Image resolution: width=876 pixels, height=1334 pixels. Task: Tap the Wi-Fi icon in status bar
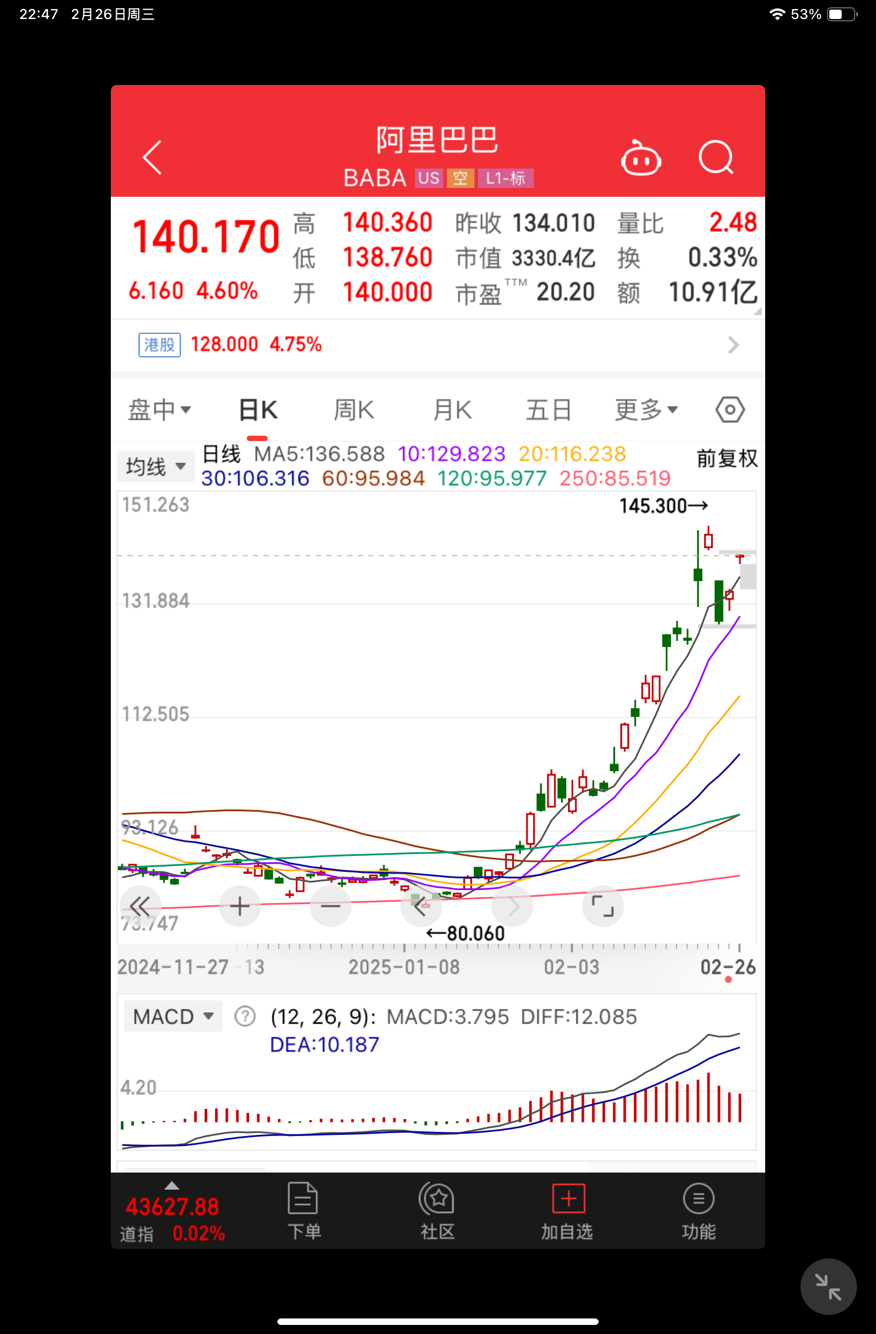(777, 14)
